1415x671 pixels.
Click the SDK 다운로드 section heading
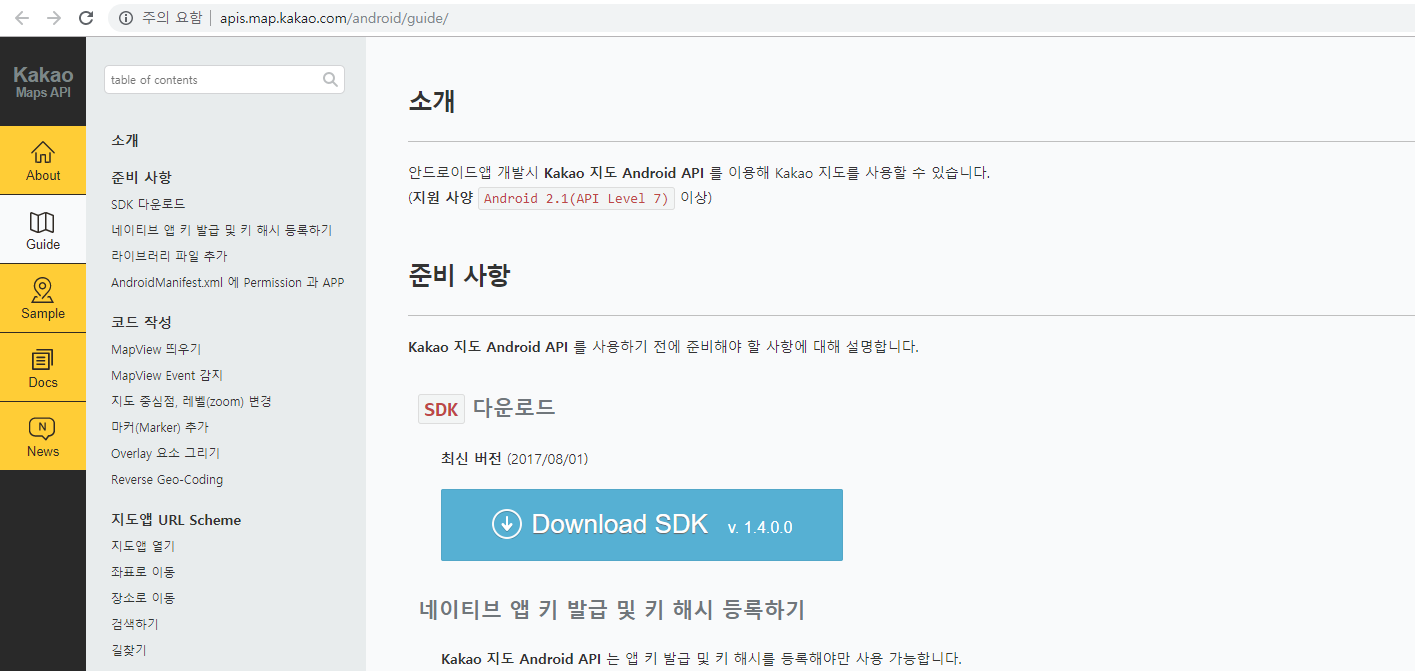[x=487, y=408]
